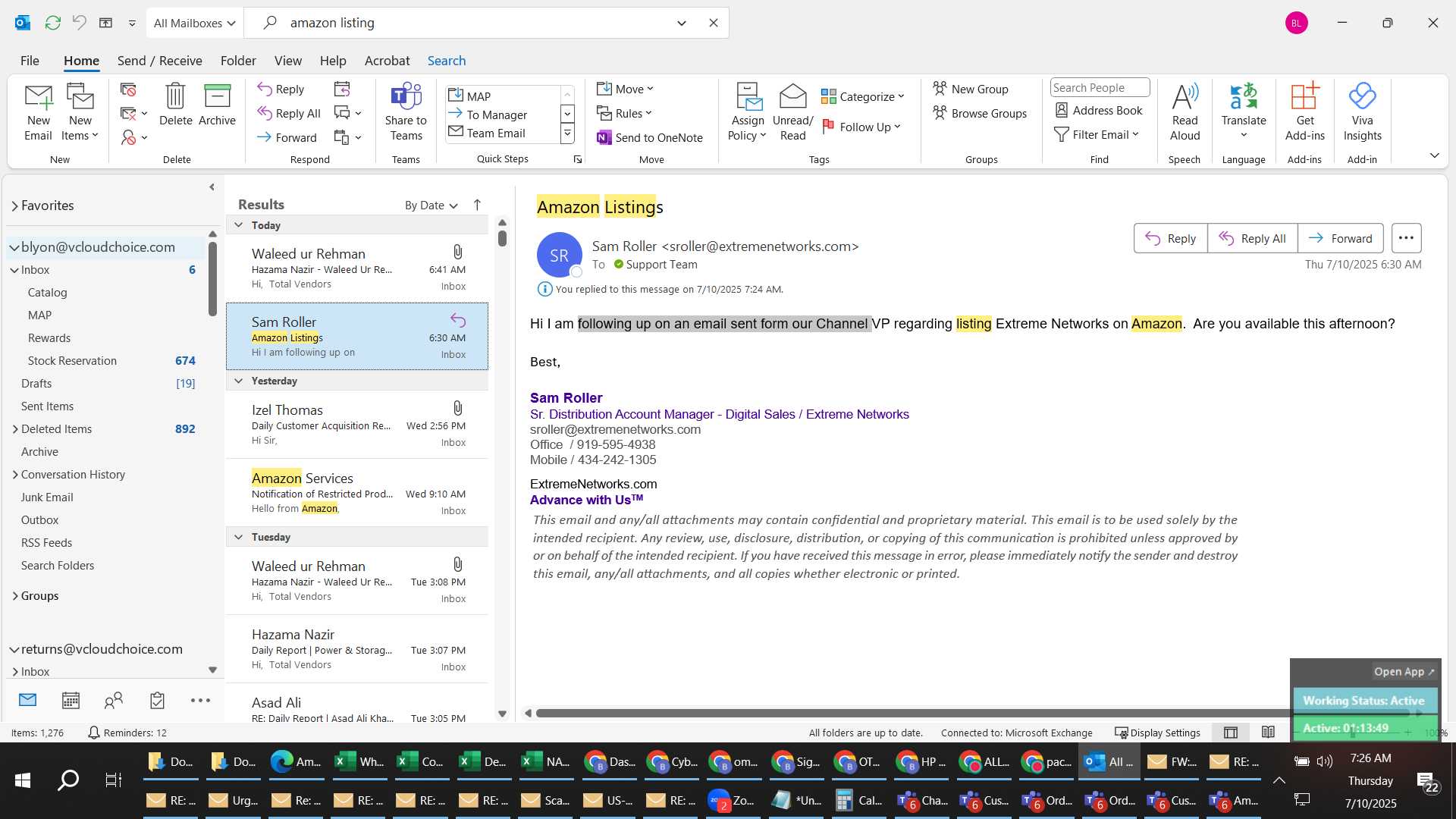Open Address Book
Image resolution: width=1456 pixels, height=819 pixels.
[1099, 110]
